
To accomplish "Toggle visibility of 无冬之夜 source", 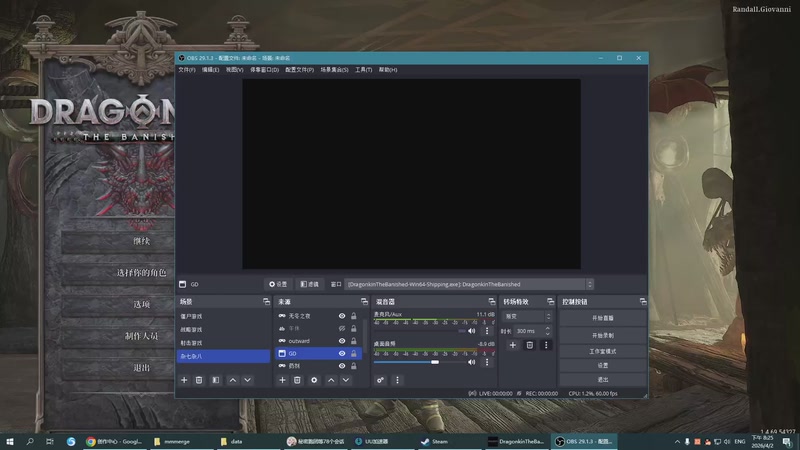I will coord(342,316).
